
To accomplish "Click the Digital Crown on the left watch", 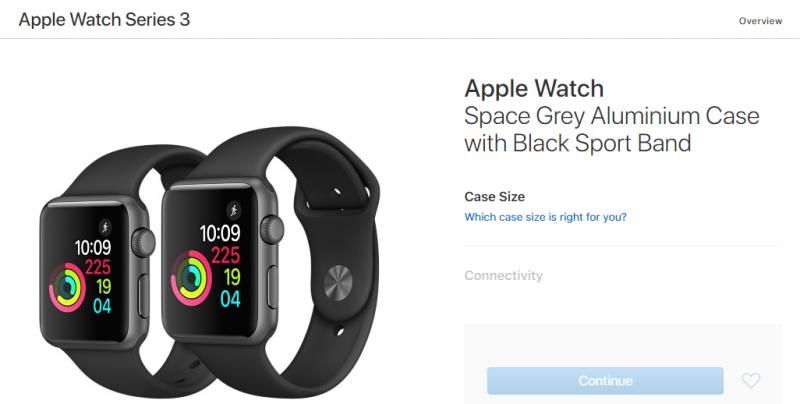I will [143, 243].
